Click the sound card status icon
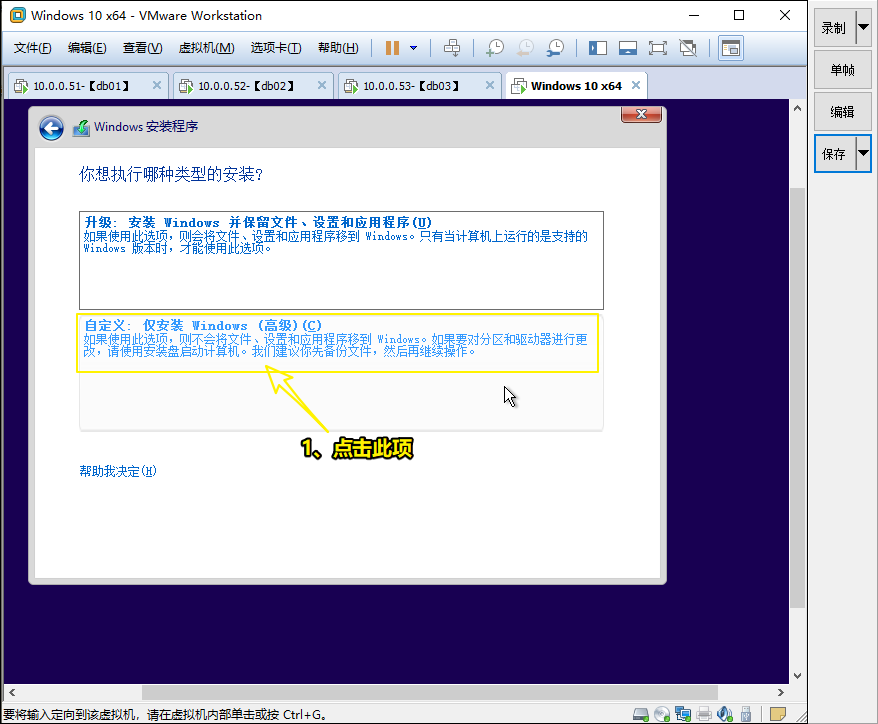The height and width of the screenshot is (724, 878). point(725,714)
